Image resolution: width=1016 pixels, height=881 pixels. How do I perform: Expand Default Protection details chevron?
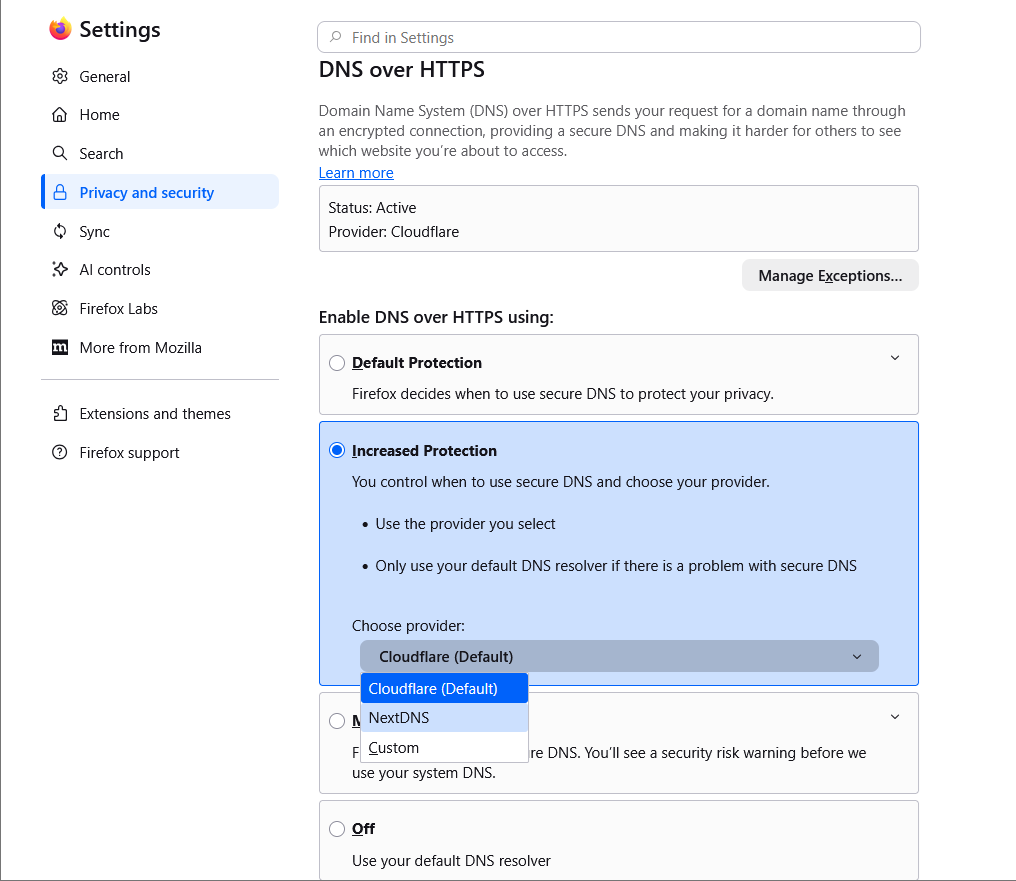pos(895,358)
